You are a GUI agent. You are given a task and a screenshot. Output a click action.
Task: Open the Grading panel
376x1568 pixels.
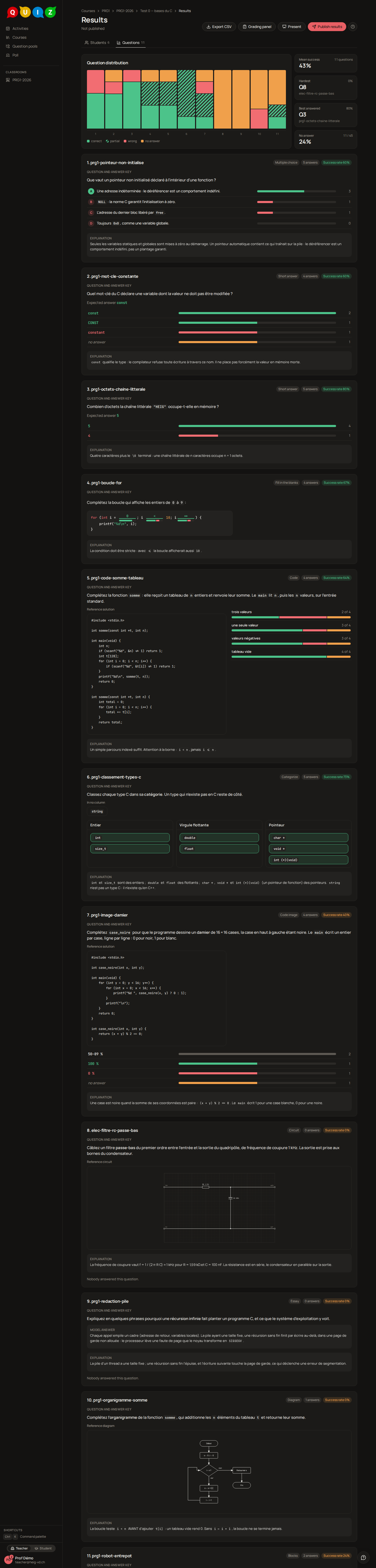click(x=256, y=27)
